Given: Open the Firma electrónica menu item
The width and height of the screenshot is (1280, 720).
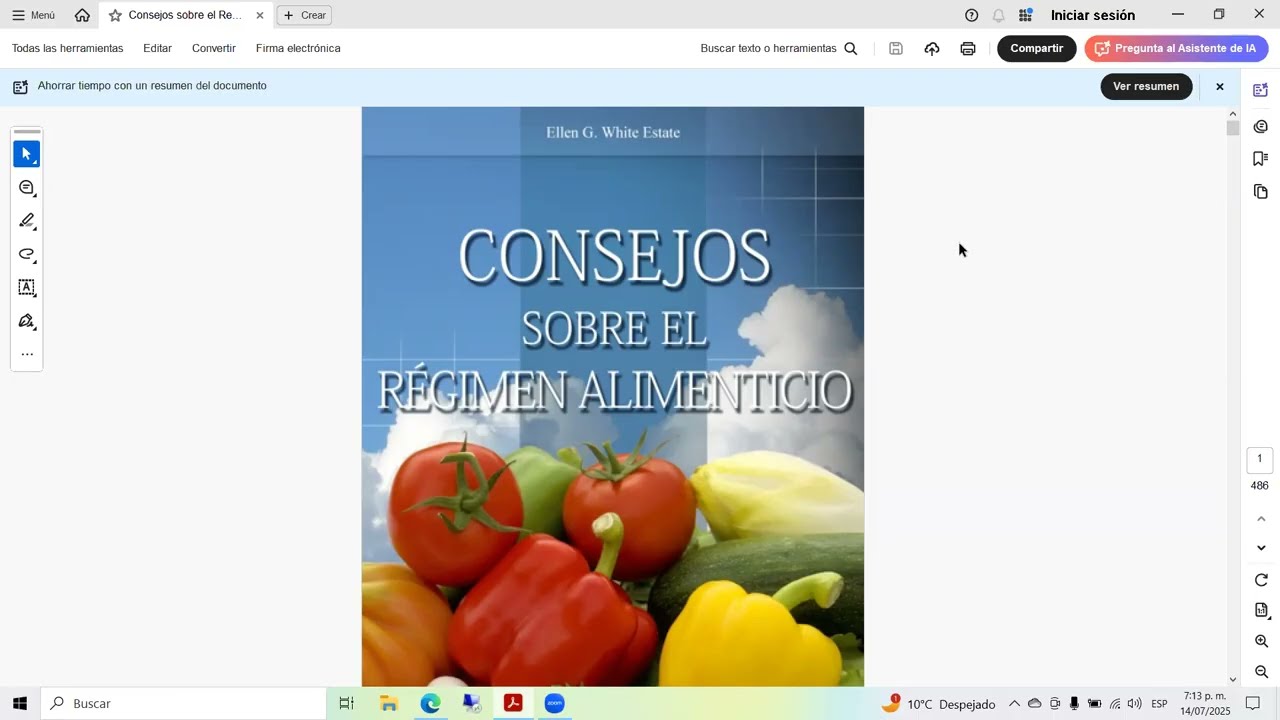Looking at the screenshot, I should (298, 48).
